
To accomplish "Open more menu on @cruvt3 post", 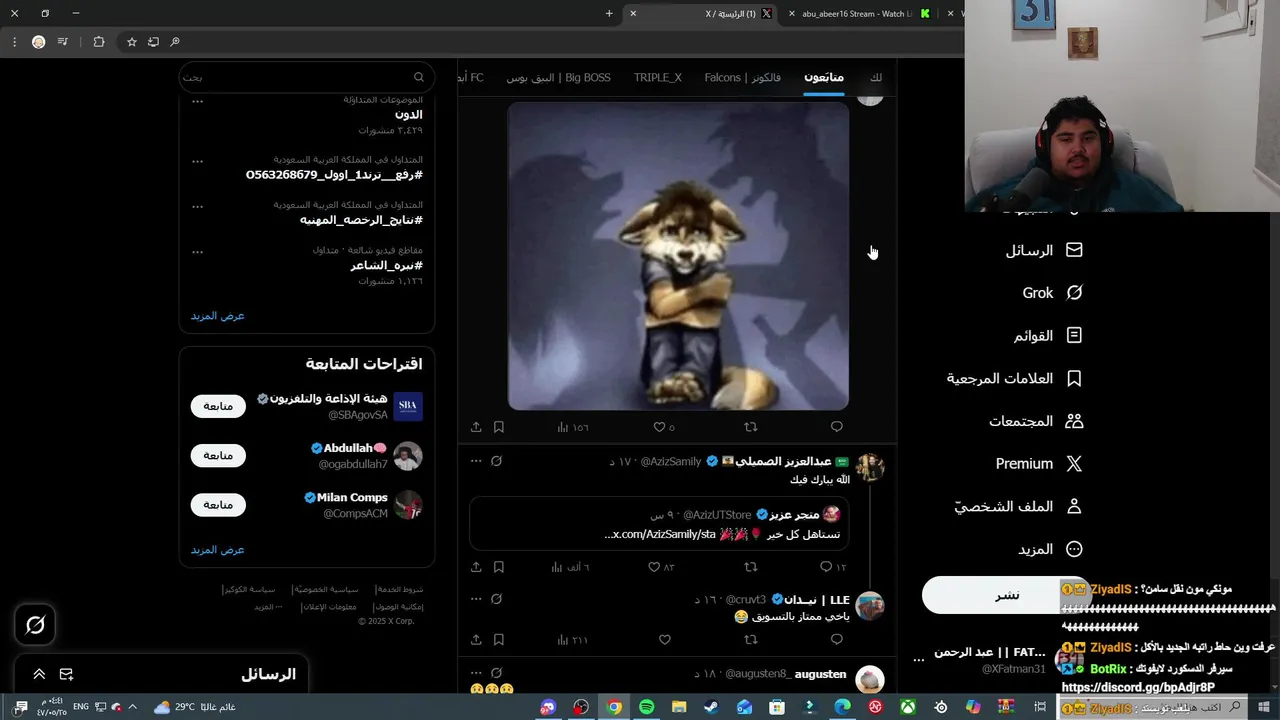I will pos(476,599).
